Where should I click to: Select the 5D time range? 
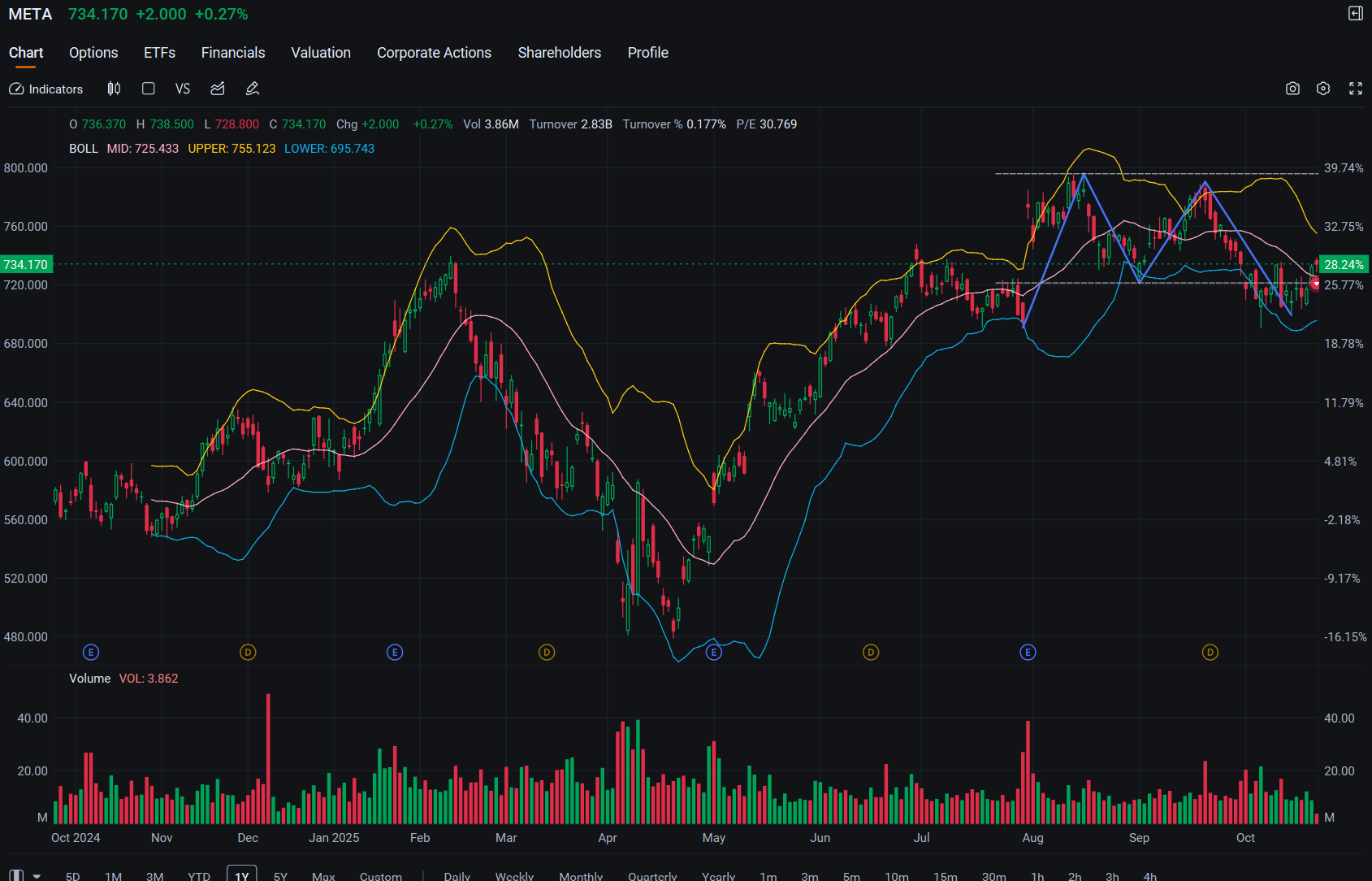(x=72, y=876)
